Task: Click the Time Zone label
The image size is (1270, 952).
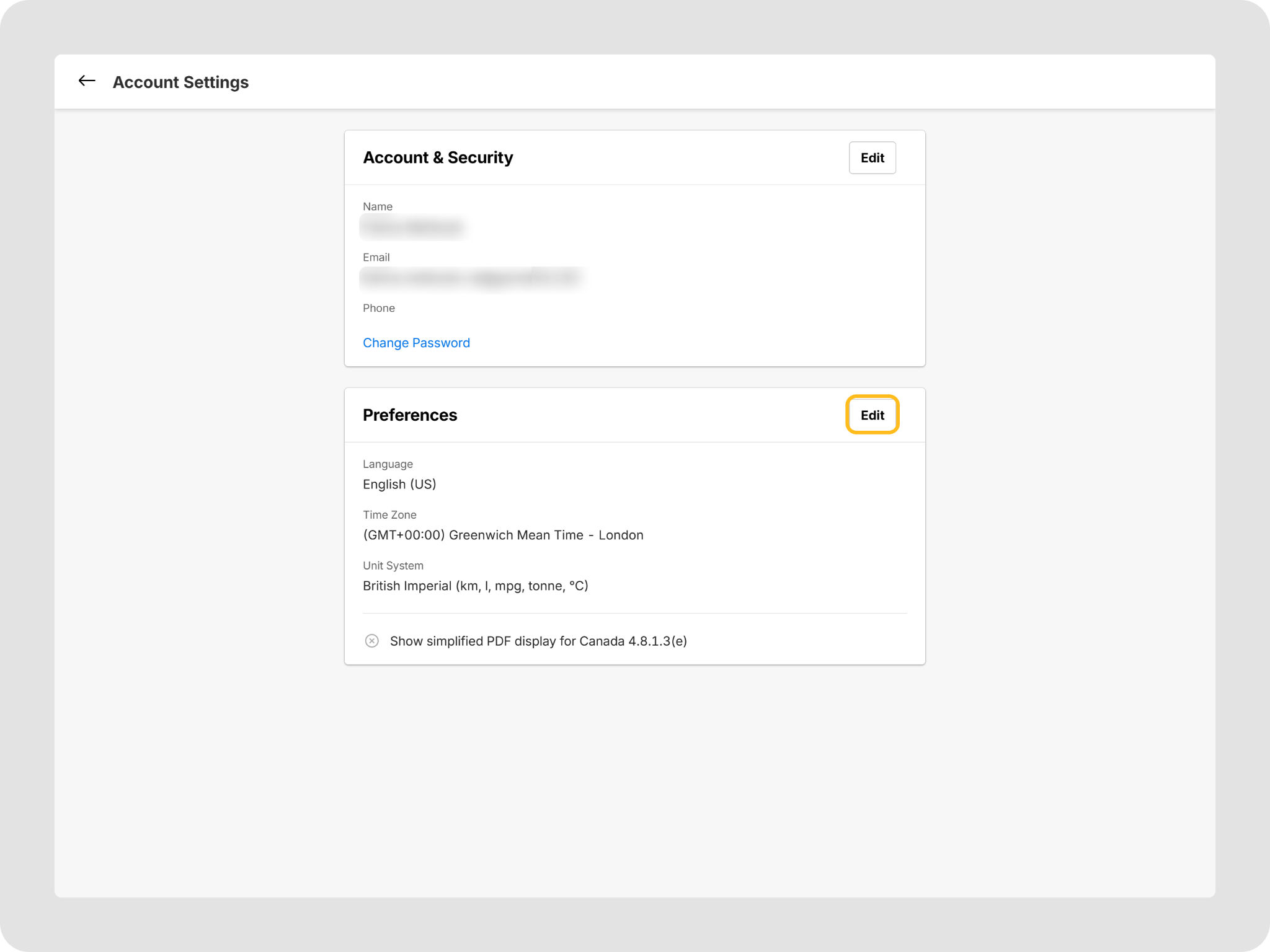Action: pos(389,515)
